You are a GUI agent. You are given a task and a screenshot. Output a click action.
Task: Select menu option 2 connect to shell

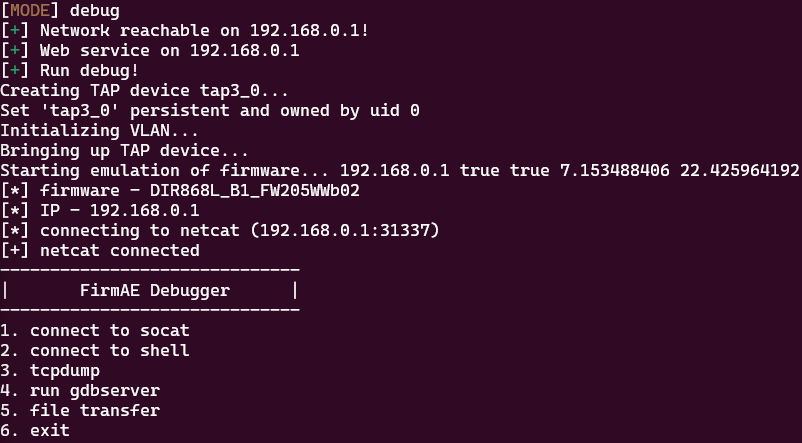(95, 350)
